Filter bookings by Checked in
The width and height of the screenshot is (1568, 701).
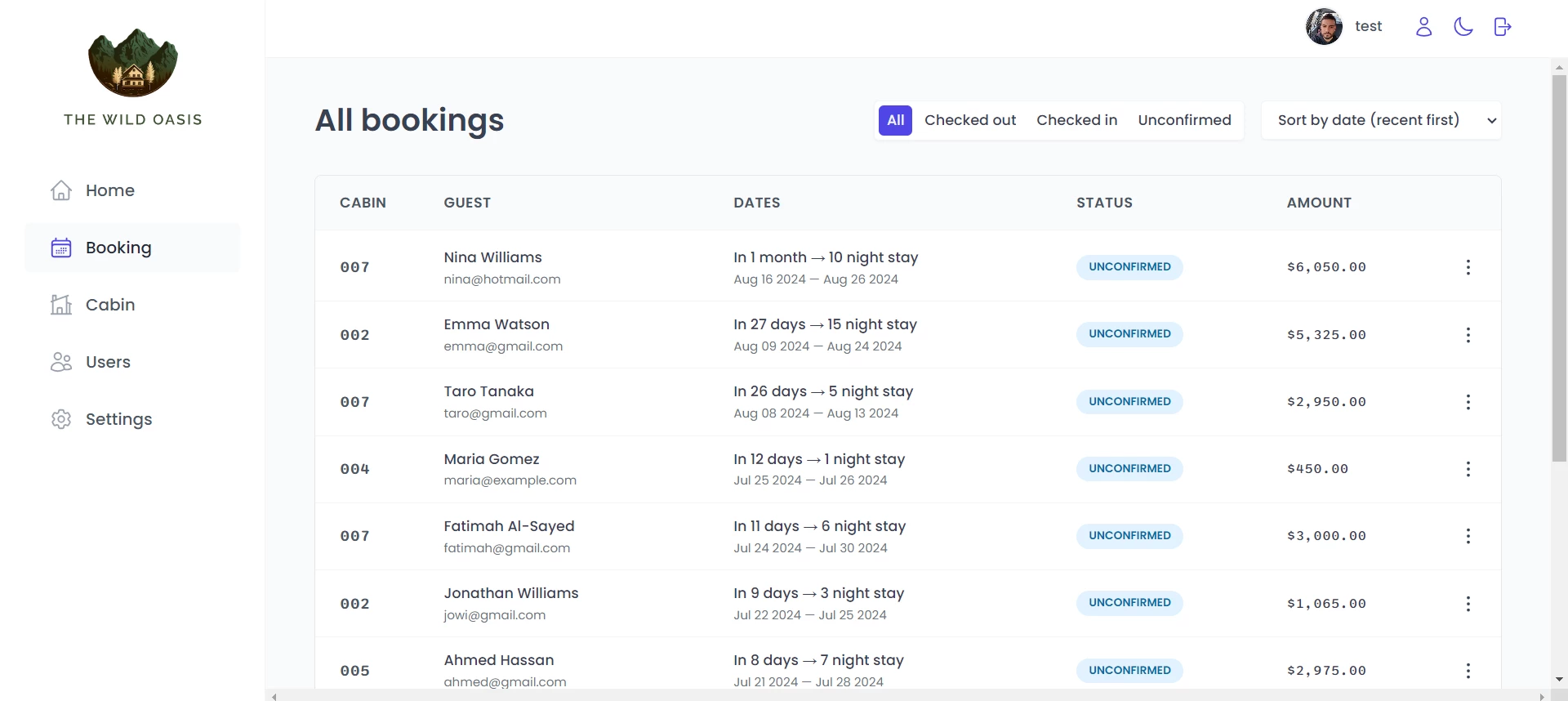tap(1076, 120)
